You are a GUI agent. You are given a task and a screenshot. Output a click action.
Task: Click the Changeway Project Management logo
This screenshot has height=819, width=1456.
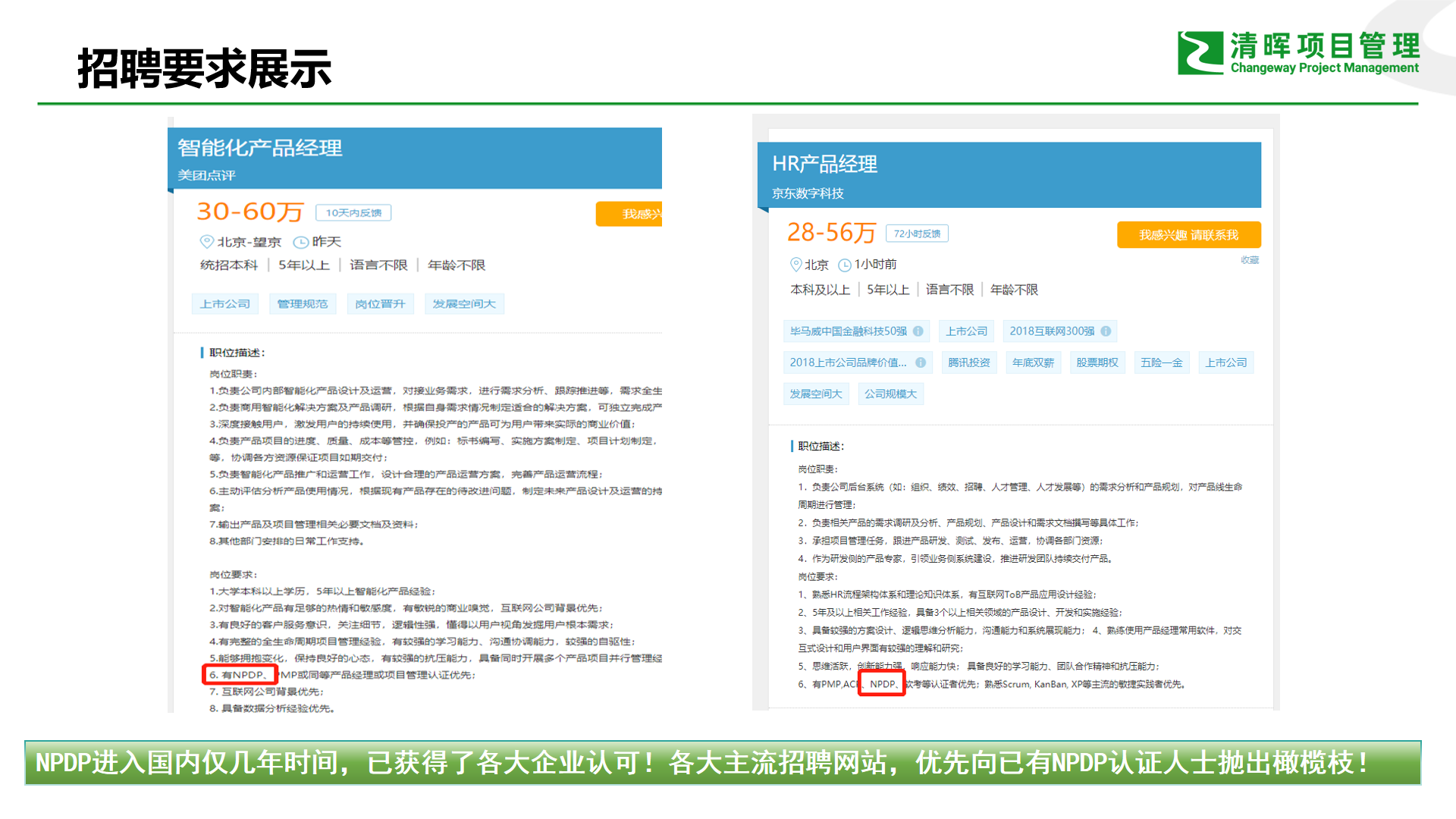pyautogui.click(x=1297, y=52)
